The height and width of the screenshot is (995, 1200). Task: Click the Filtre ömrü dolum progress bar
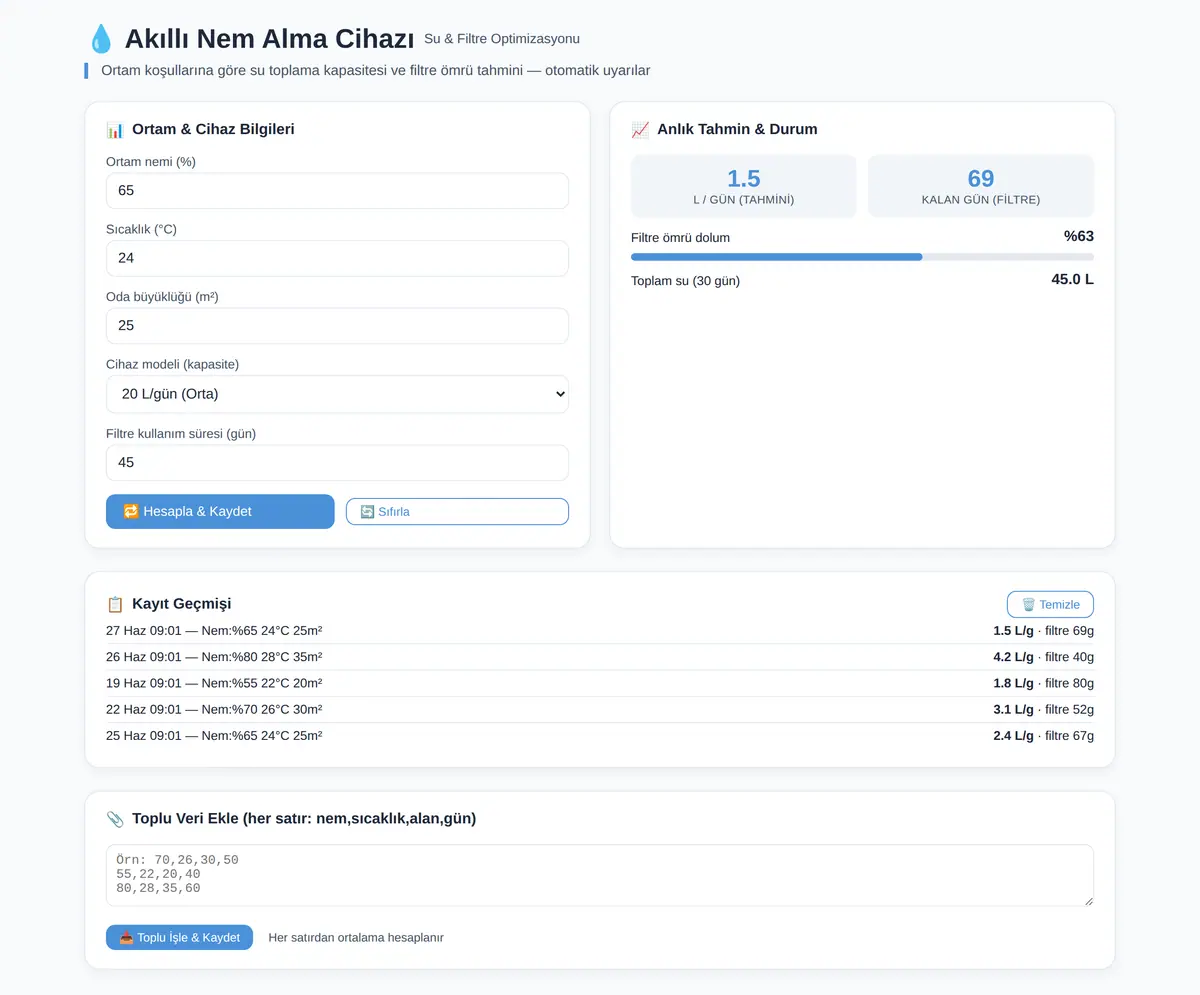pyautogui.click(x=862, y=257)
